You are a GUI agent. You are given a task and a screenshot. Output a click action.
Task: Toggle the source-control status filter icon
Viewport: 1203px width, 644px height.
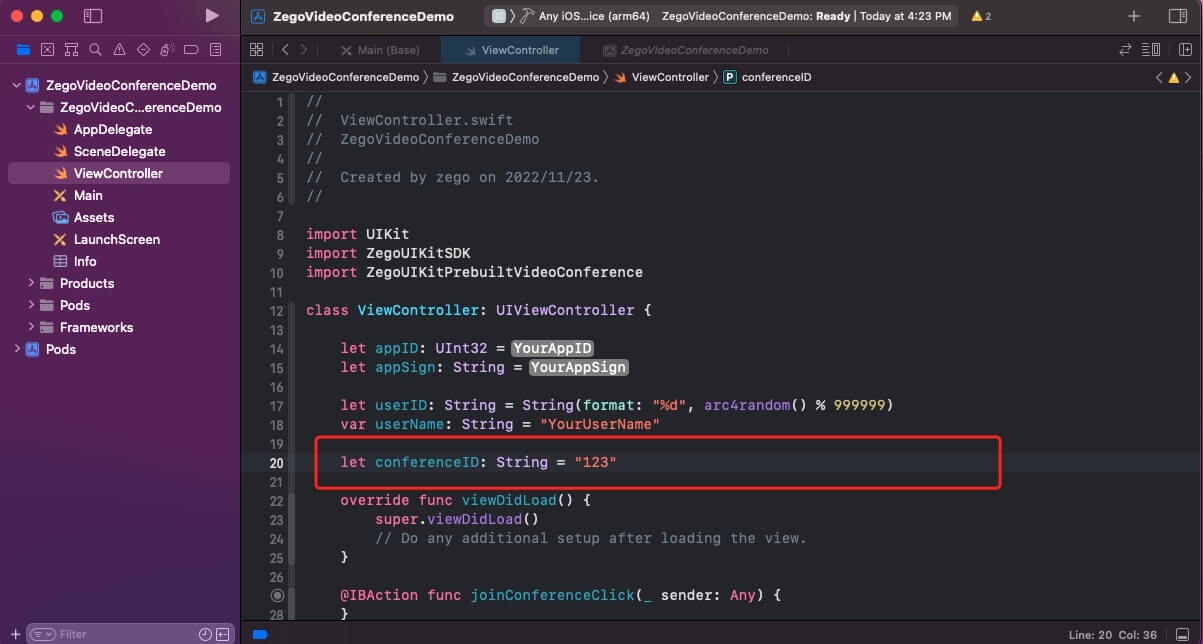[221, 634]
